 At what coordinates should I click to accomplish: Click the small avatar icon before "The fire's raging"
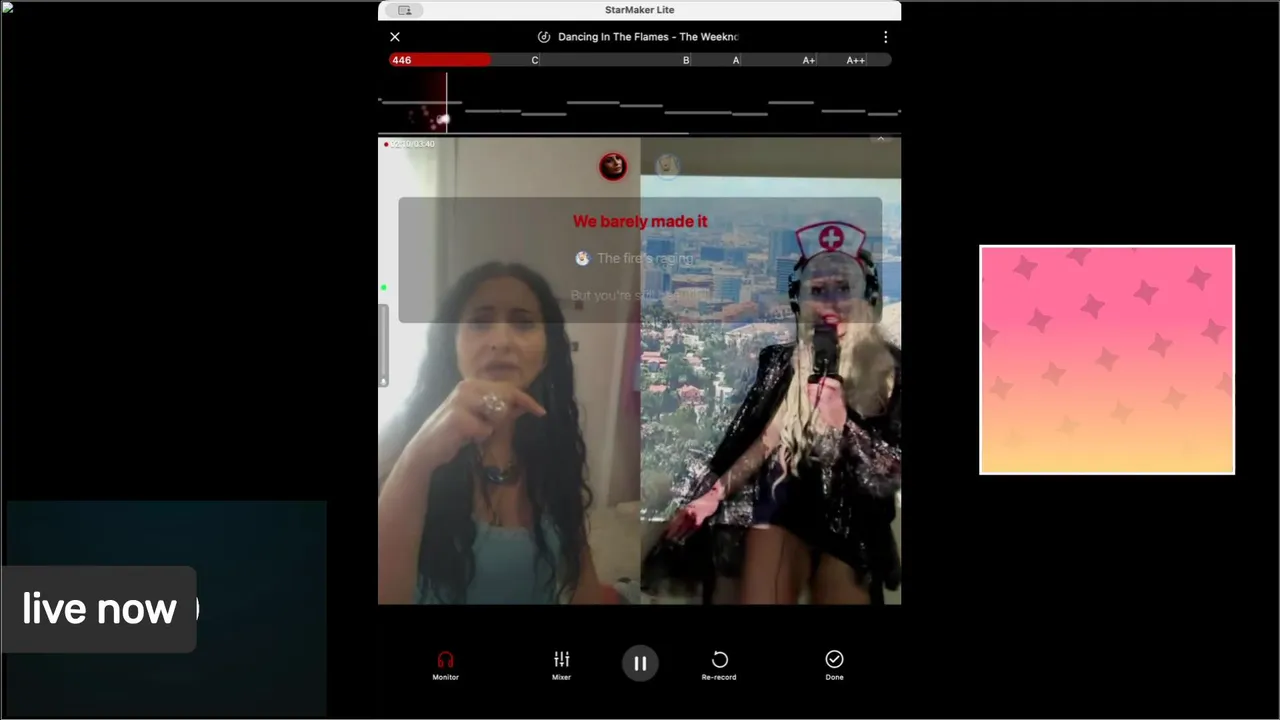(582, 258)
